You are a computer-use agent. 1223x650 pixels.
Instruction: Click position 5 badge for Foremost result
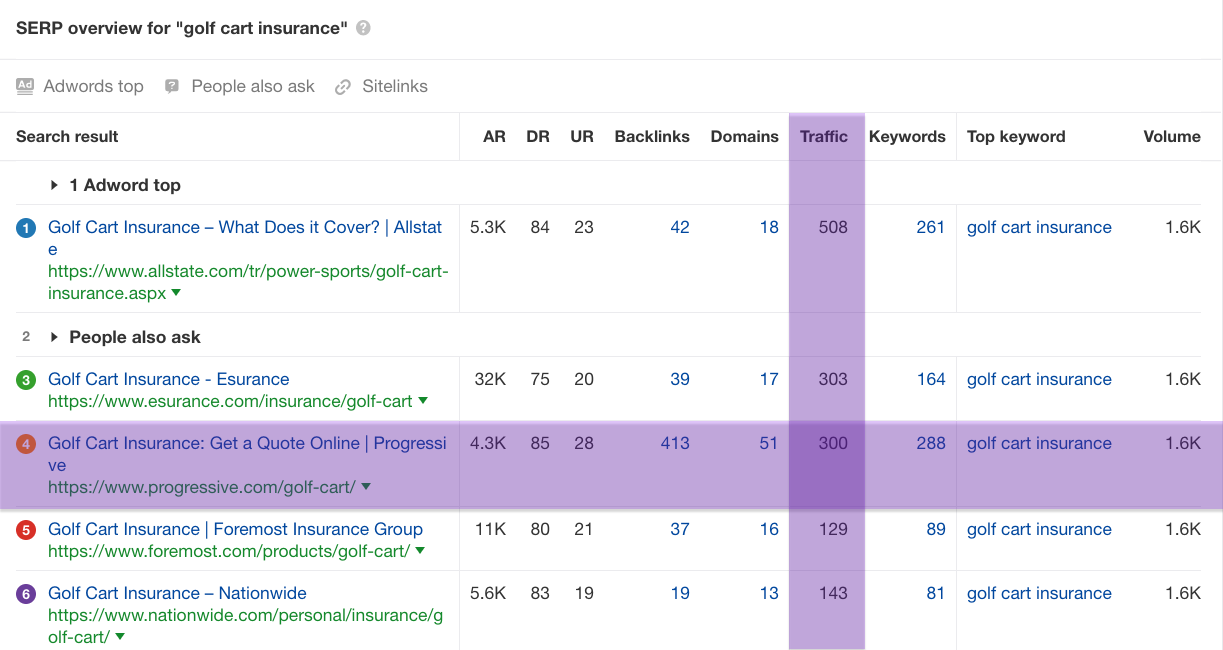click(26, 530)
